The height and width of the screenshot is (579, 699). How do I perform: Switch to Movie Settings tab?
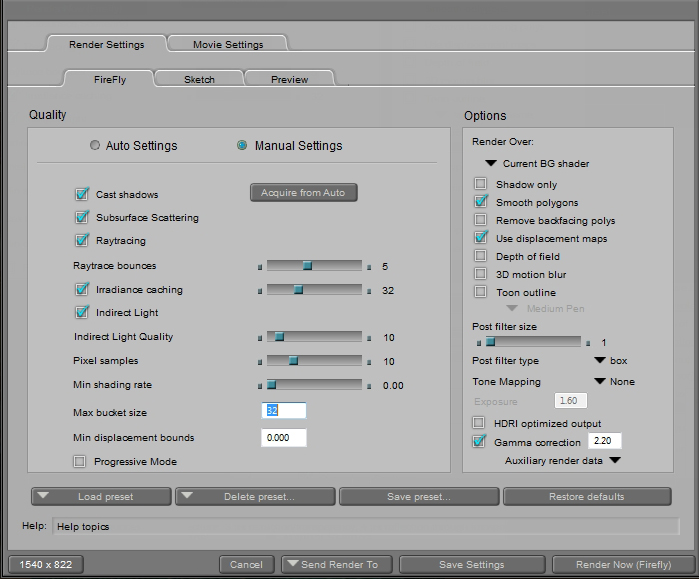point(229,44)
